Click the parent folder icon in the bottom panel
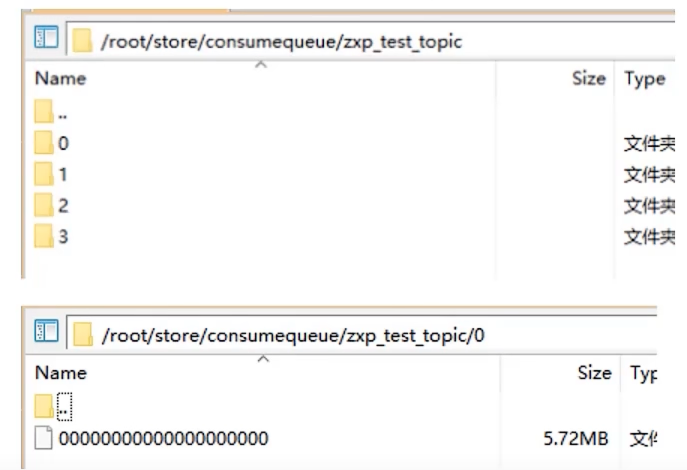This screenshot has height=470, width=687. pyautogui.click(x=44, y=406)
